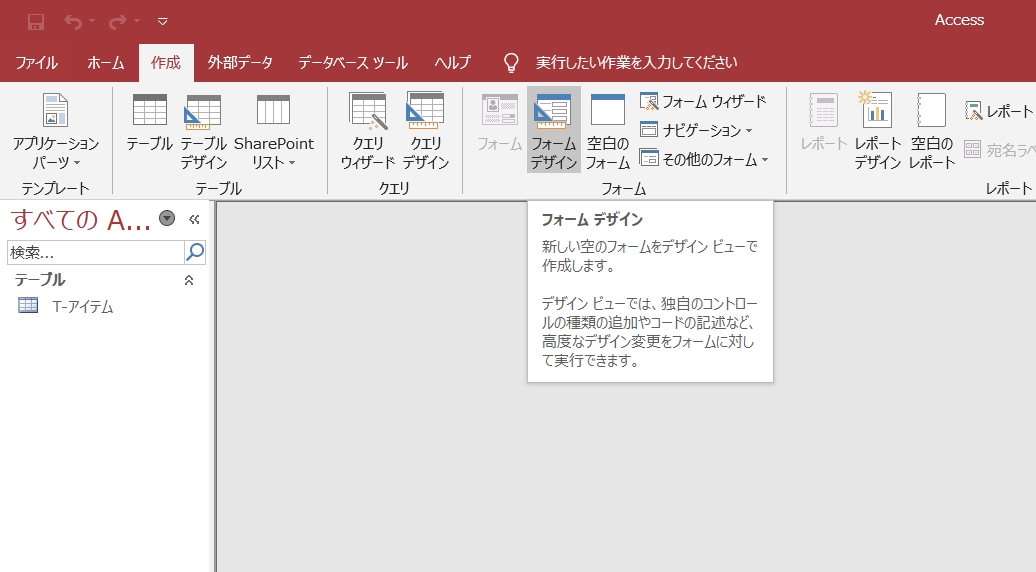Collapse the テーブル group
The height and width of the screenshot is (572, 1036).
pos(189,281)
